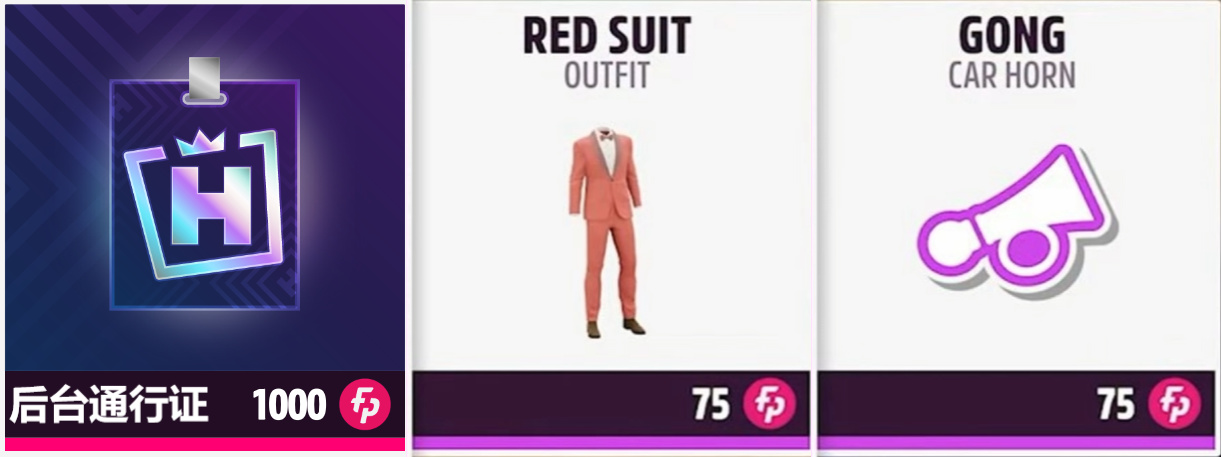Open the 后台通行证 item label
Viewport: 1222px width, 457px height.
coord(109,405)
